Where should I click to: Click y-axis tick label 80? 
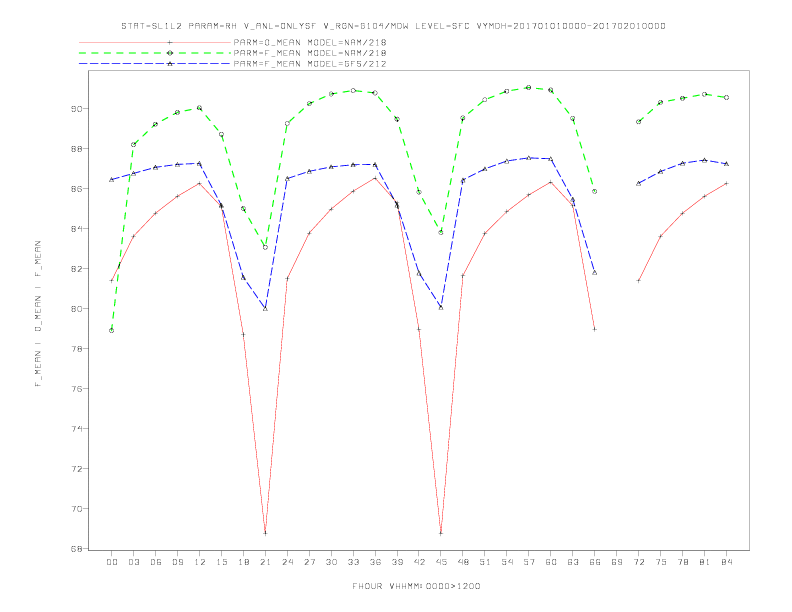(76, 309)
